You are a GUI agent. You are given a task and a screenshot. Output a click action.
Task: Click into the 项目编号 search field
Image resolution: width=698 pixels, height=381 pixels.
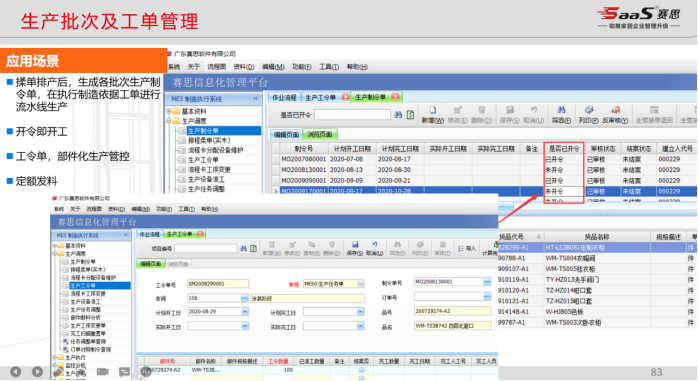click(x=206, y=248)
